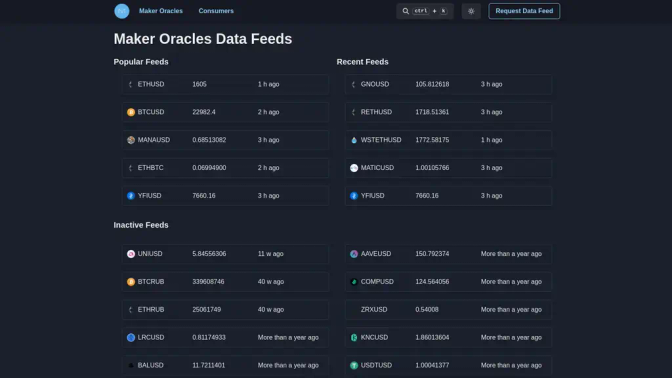Click the BTCUSD Bitcoin icon
The height and width of the screenshot is (378, 672).
coord(131,112)
